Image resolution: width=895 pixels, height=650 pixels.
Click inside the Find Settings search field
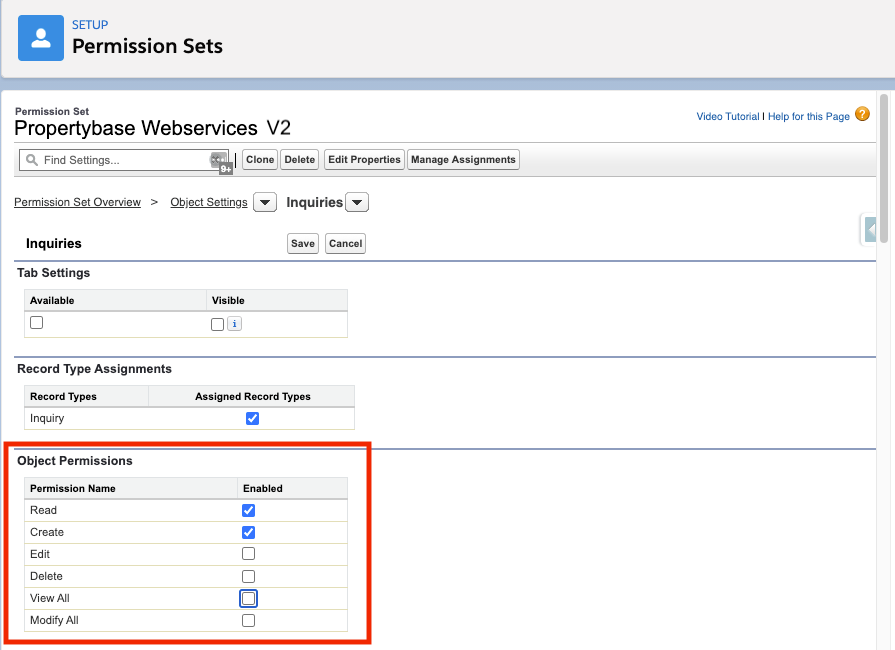pyautogui.click(x=120, y=160)
